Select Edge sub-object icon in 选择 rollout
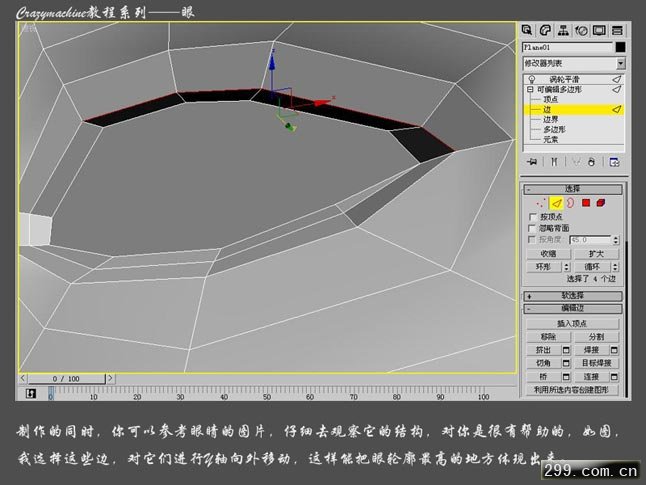646x485 pixels. 556,203
